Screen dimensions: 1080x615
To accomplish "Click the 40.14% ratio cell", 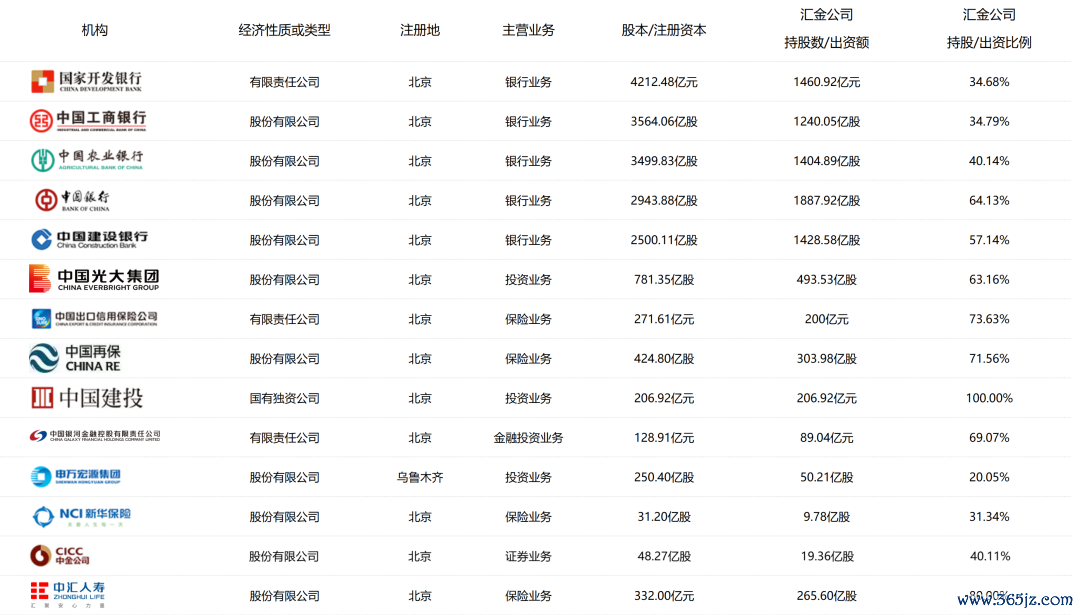I will [989, 160].
